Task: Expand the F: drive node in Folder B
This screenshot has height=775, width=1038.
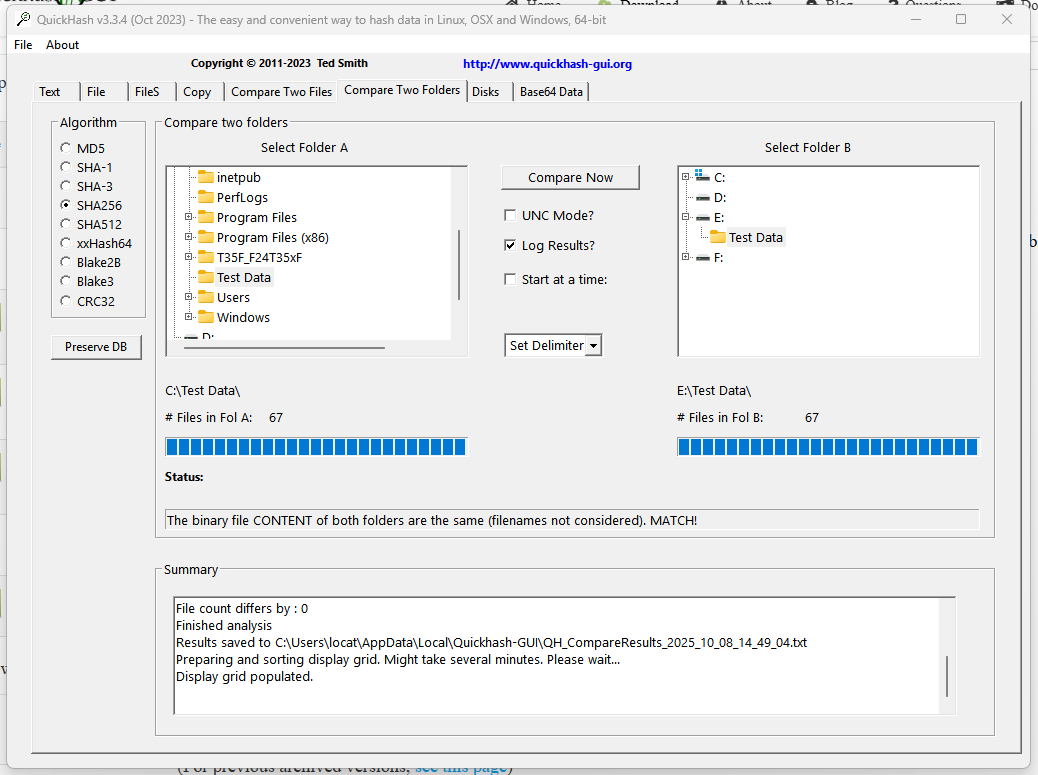Action: click(686, 258)
